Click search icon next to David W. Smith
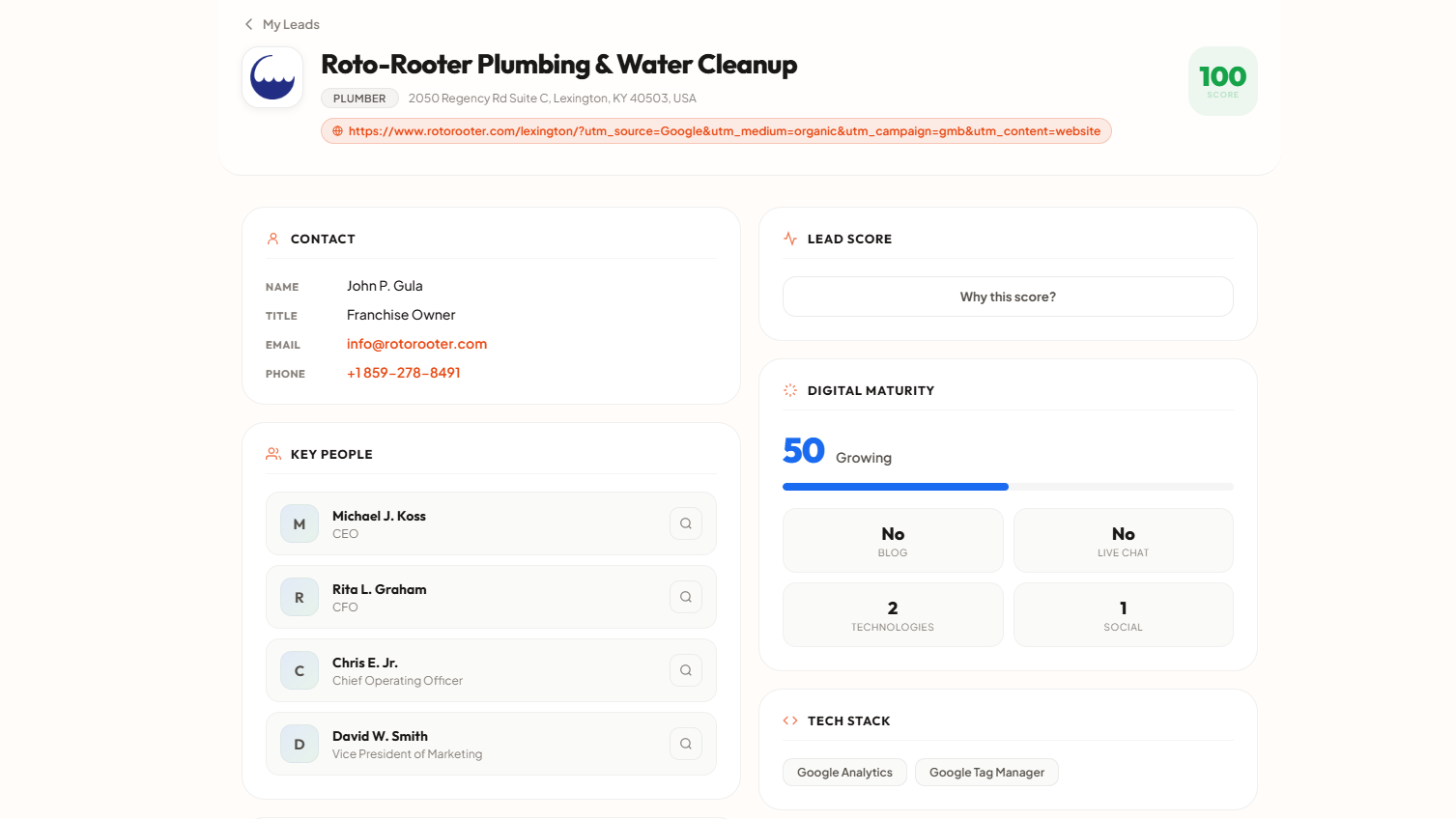 coord(685,744)
